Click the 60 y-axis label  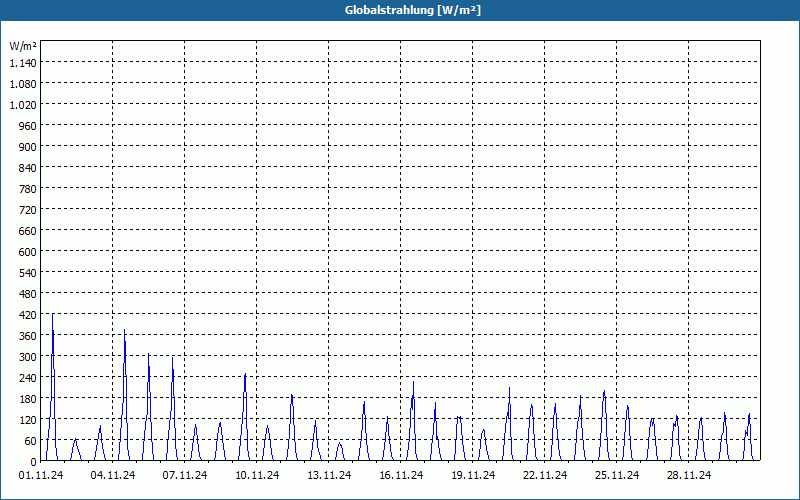pos(31,441)
